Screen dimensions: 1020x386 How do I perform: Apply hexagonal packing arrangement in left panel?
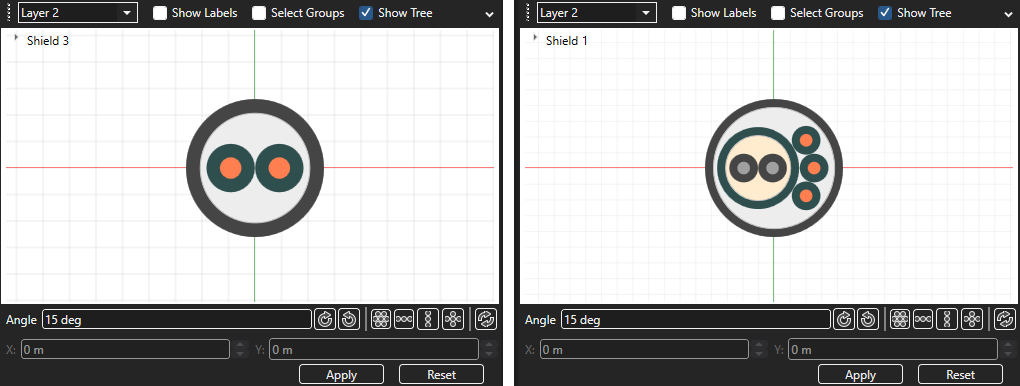coord(381,320)
